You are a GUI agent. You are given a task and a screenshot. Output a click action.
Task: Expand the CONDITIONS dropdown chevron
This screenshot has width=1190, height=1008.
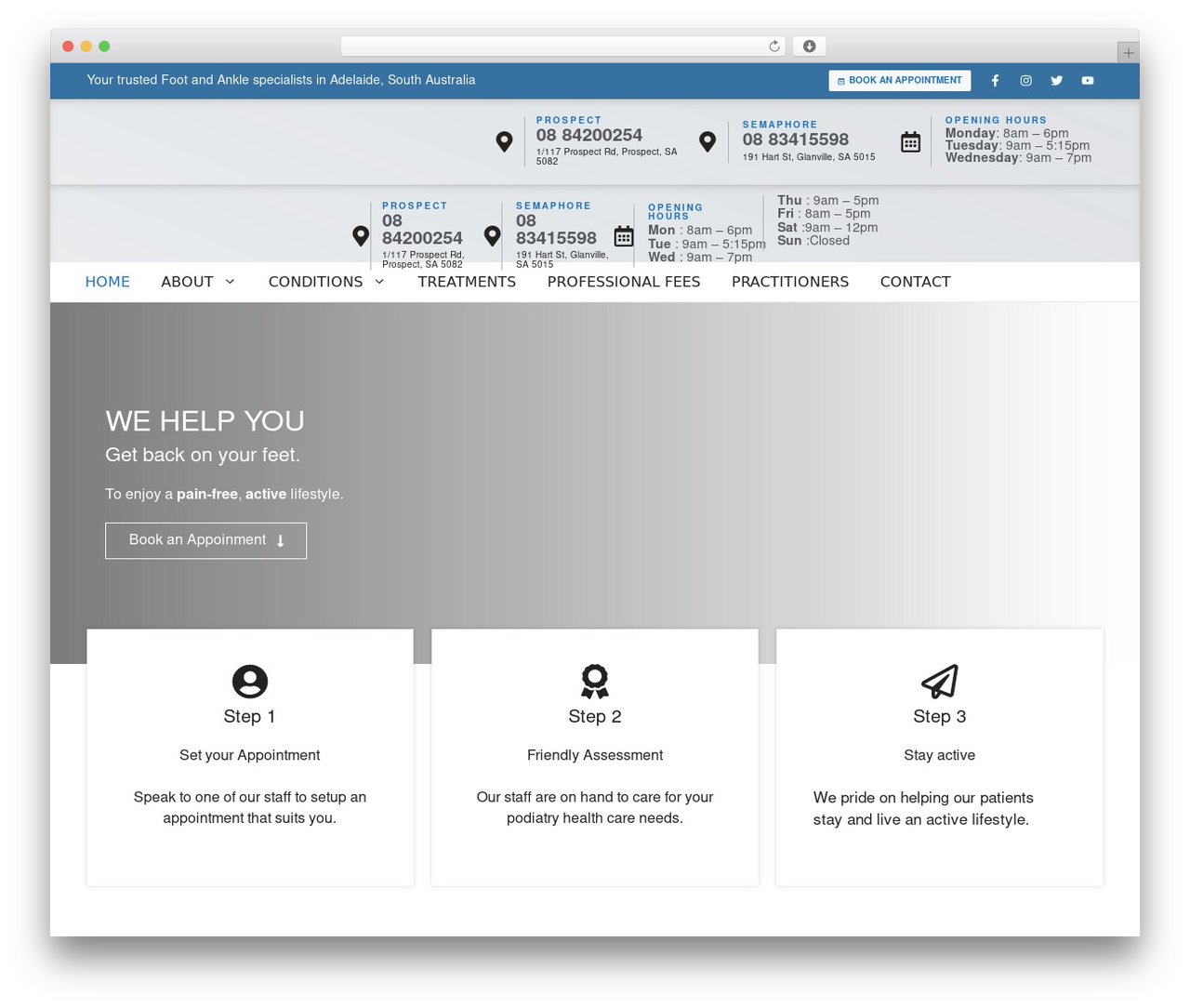pyautogui.click(x=379, y=282)
